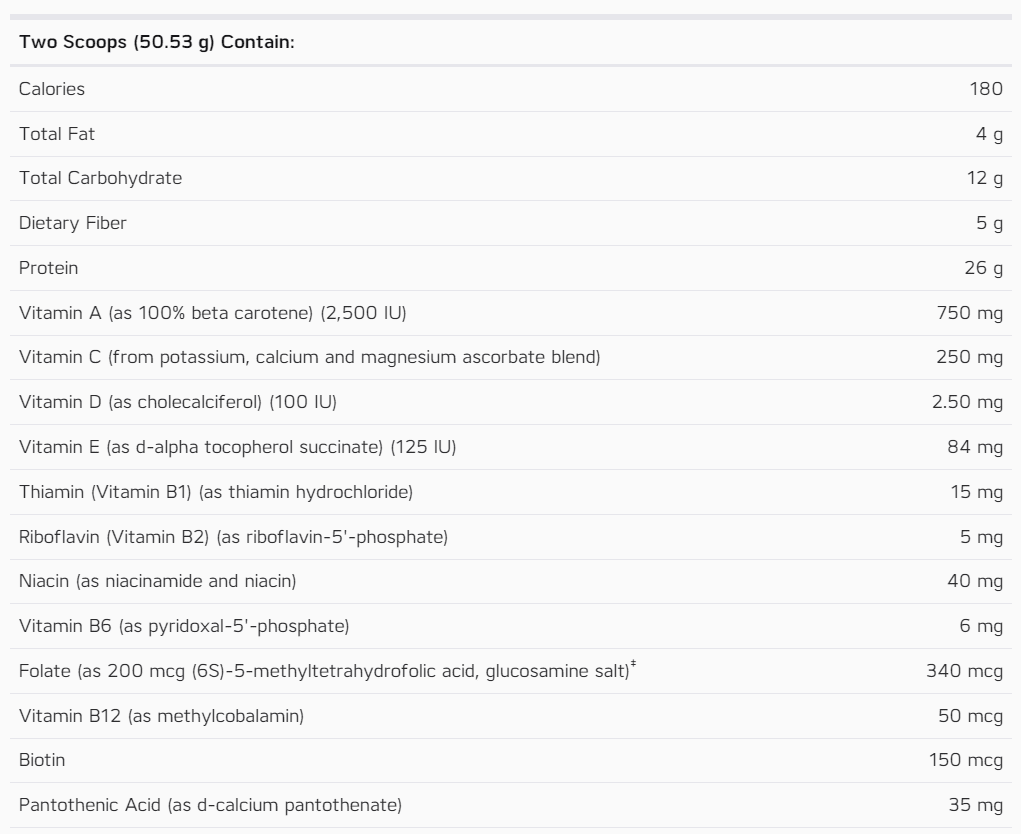Select the Vitamin B12 methylcobalamin row
The width and height of the screenshot is (1021, 834).
pyautogui.click(x=510, y=716)
